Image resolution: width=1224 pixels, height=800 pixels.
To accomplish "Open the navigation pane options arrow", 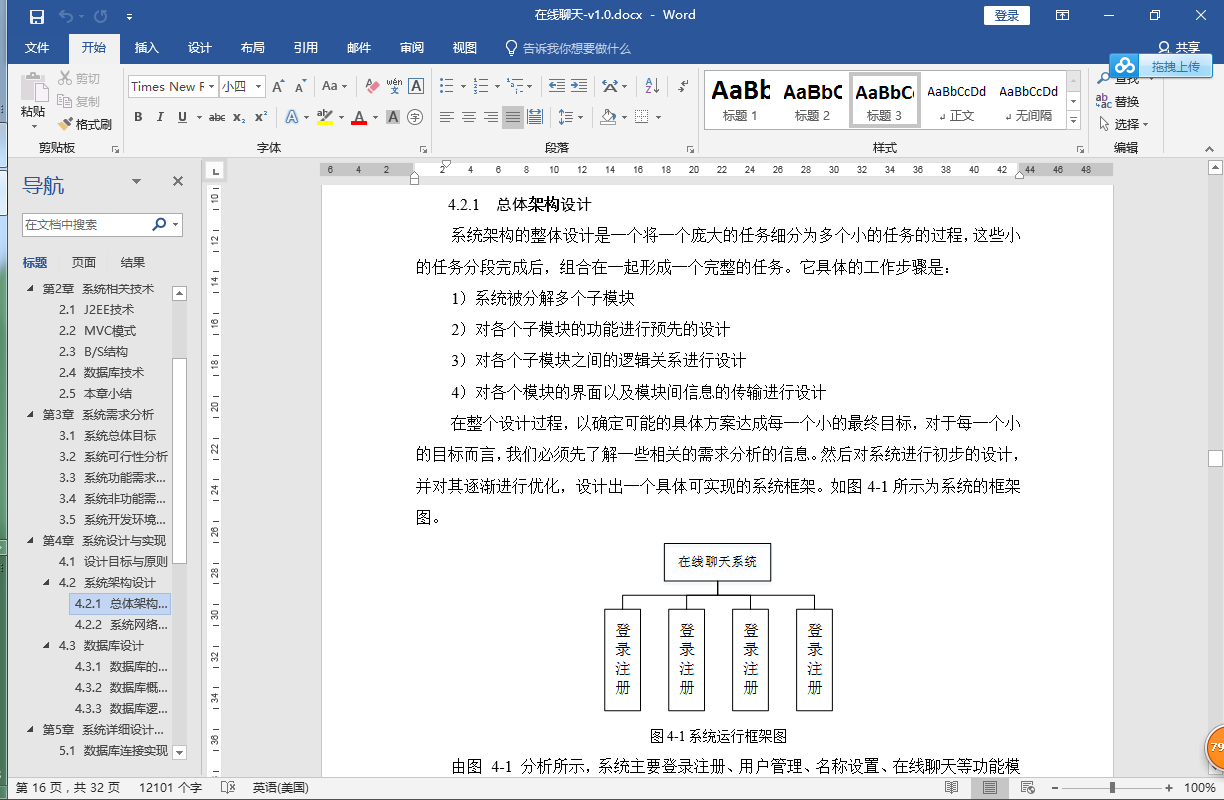I will tap(137, 182).
